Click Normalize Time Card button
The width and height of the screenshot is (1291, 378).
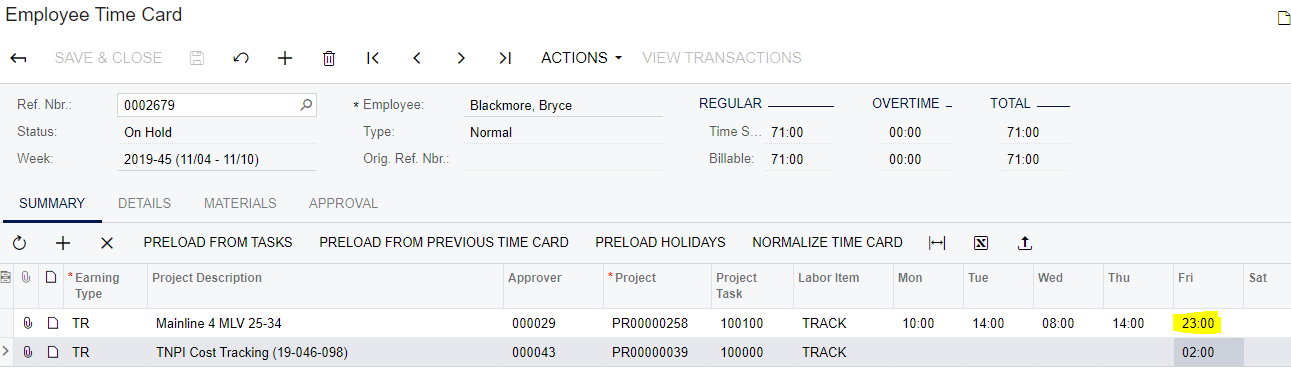(x=827, y=242)
